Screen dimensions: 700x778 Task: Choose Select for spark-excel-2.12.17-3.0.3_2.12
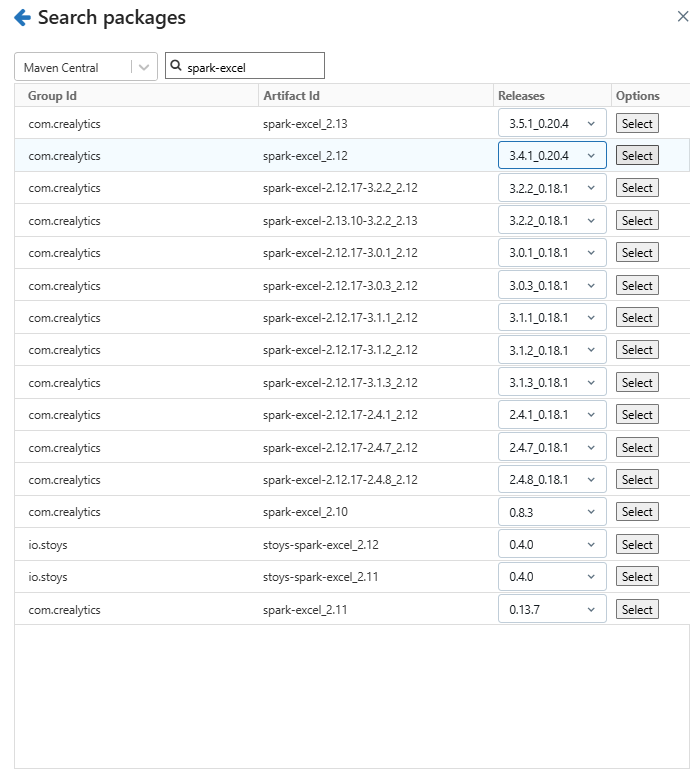(637, 285)
